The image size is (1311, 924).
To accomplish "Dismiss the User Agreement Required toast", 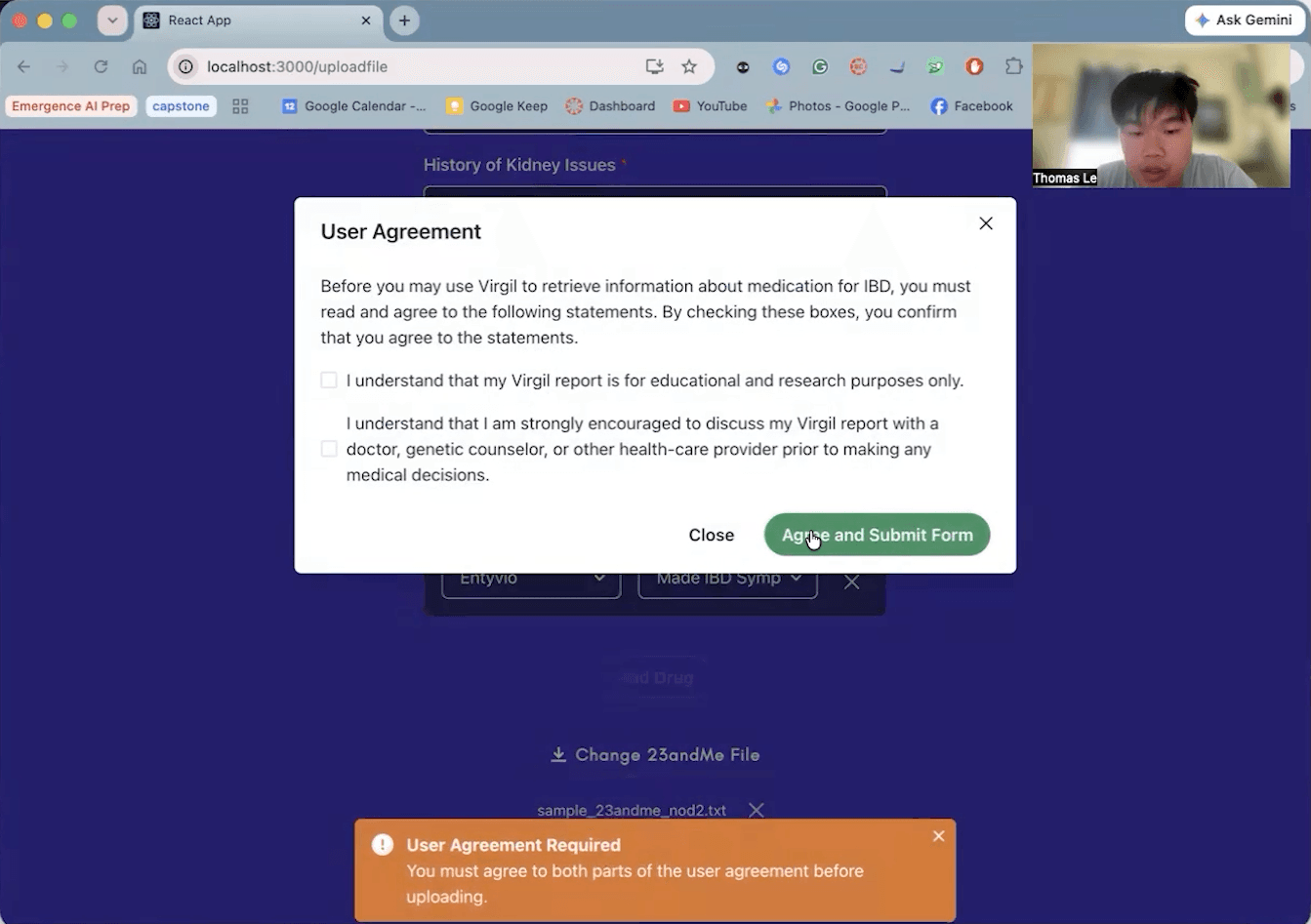I will (938, 836).
